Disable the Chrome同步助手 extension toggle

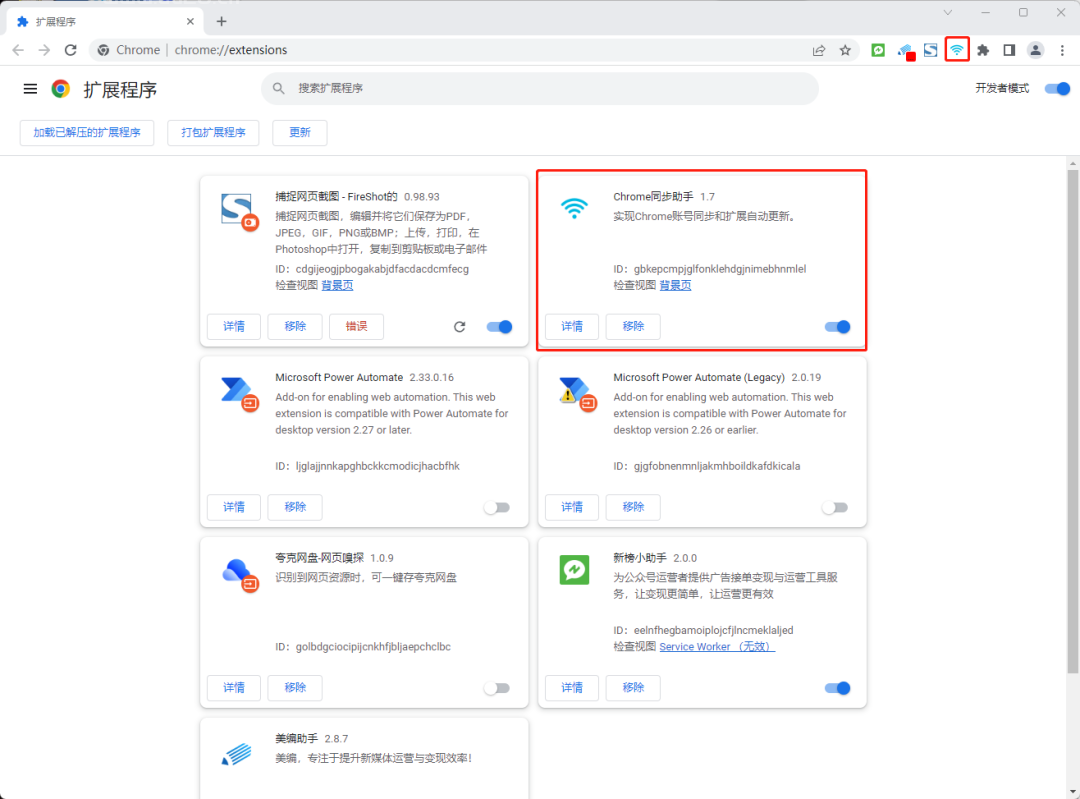838,326
